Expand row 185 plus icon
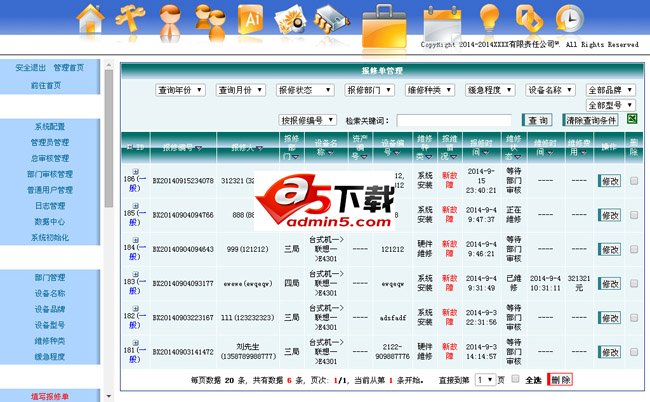This screenshot has width=650, height=402. click(x=136, y=206)
